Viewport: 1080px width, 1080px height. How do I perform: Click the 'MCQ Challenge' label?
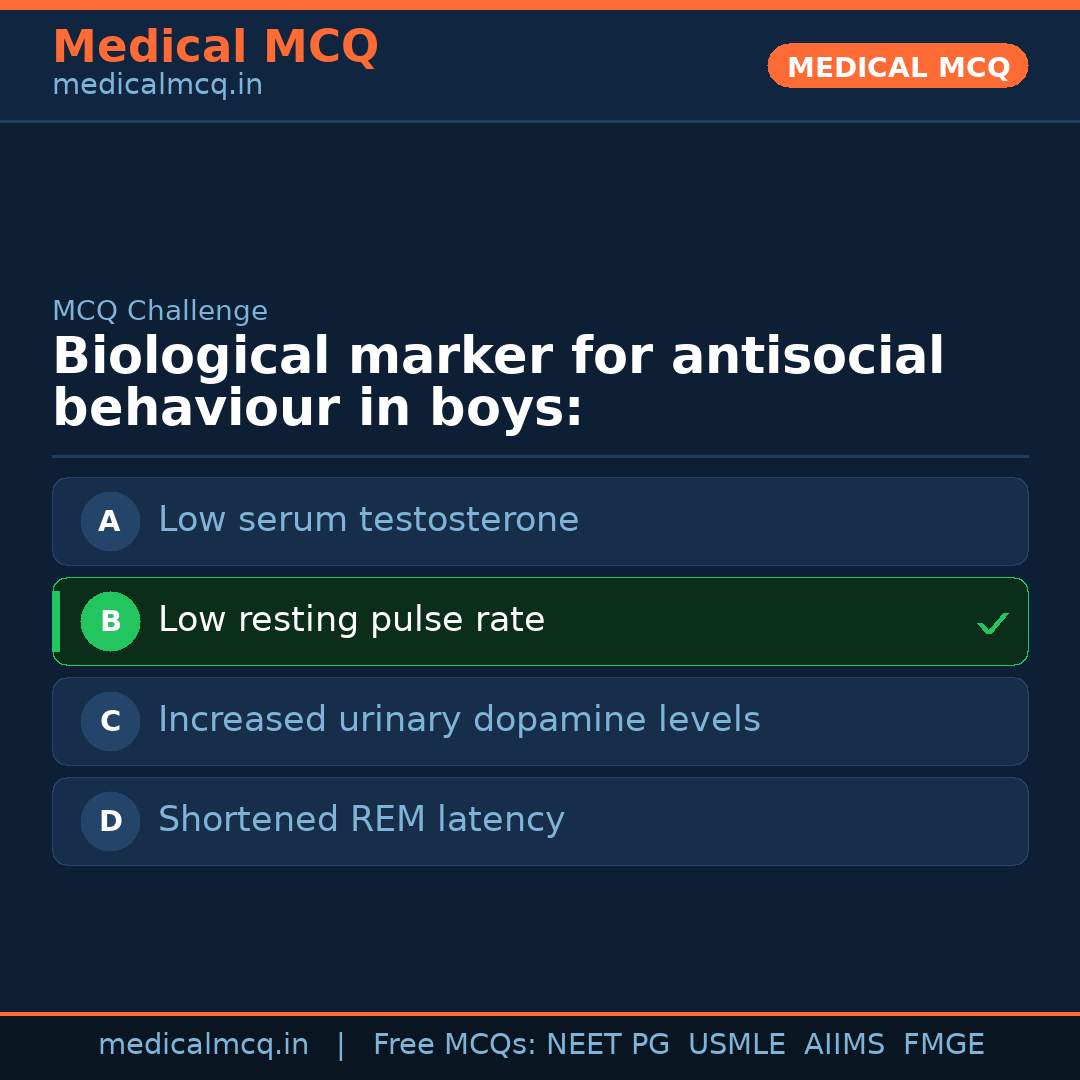[x=160, y=311]
